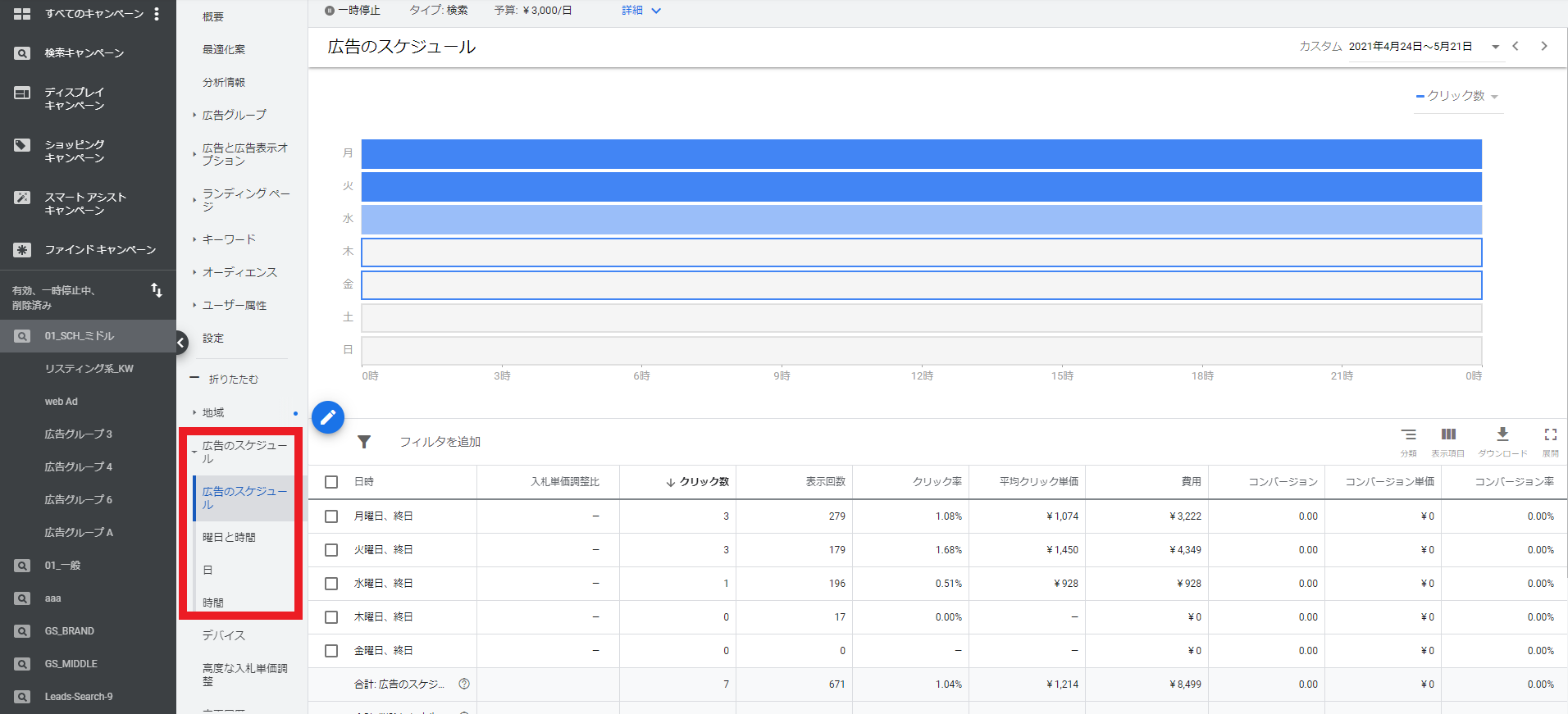The image size is (1568, 714).
Task: Switch to the 曜日と時間 view
Action: 229,537
